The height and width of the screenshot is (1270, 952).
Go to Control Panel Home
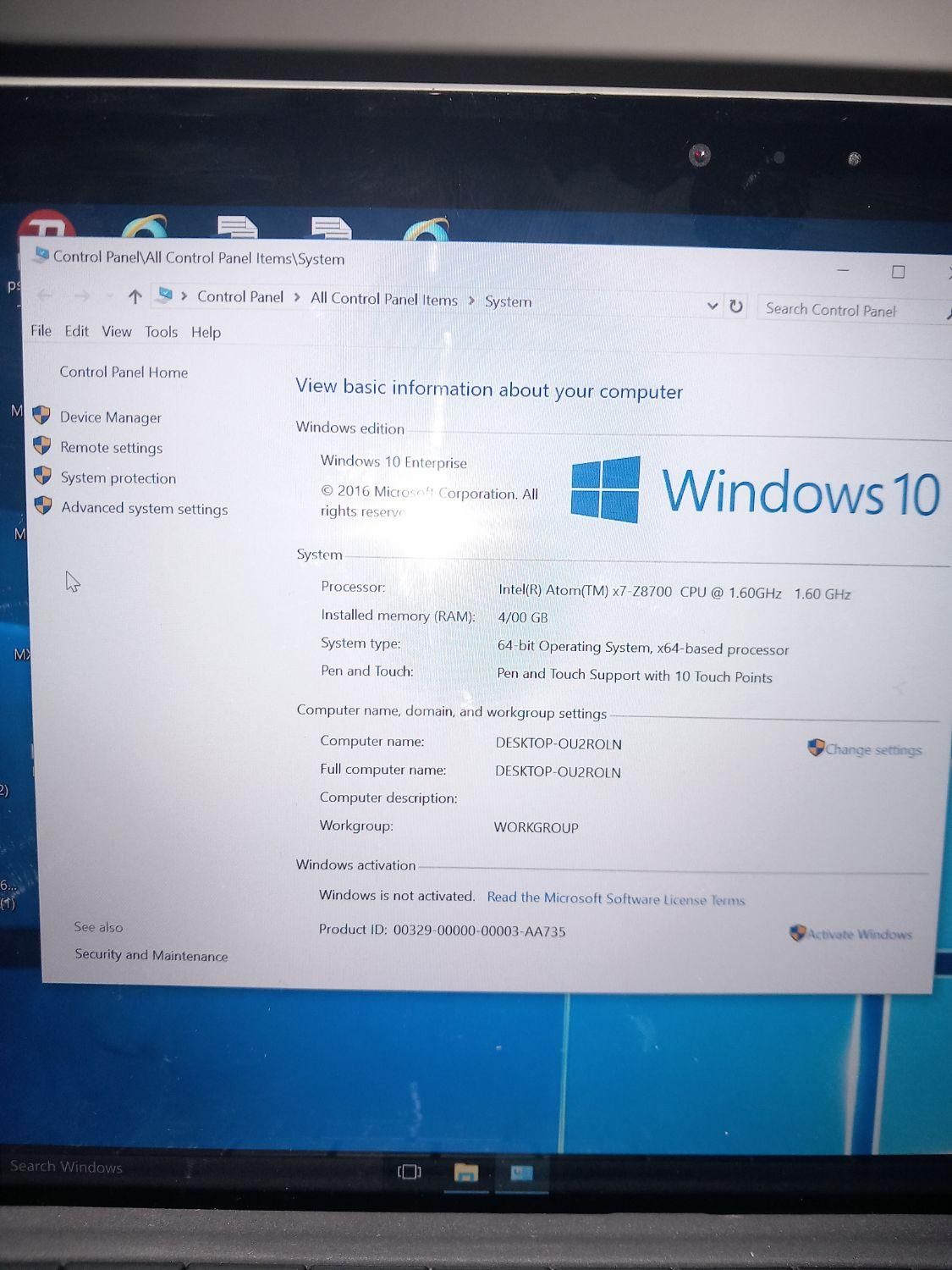124,372
